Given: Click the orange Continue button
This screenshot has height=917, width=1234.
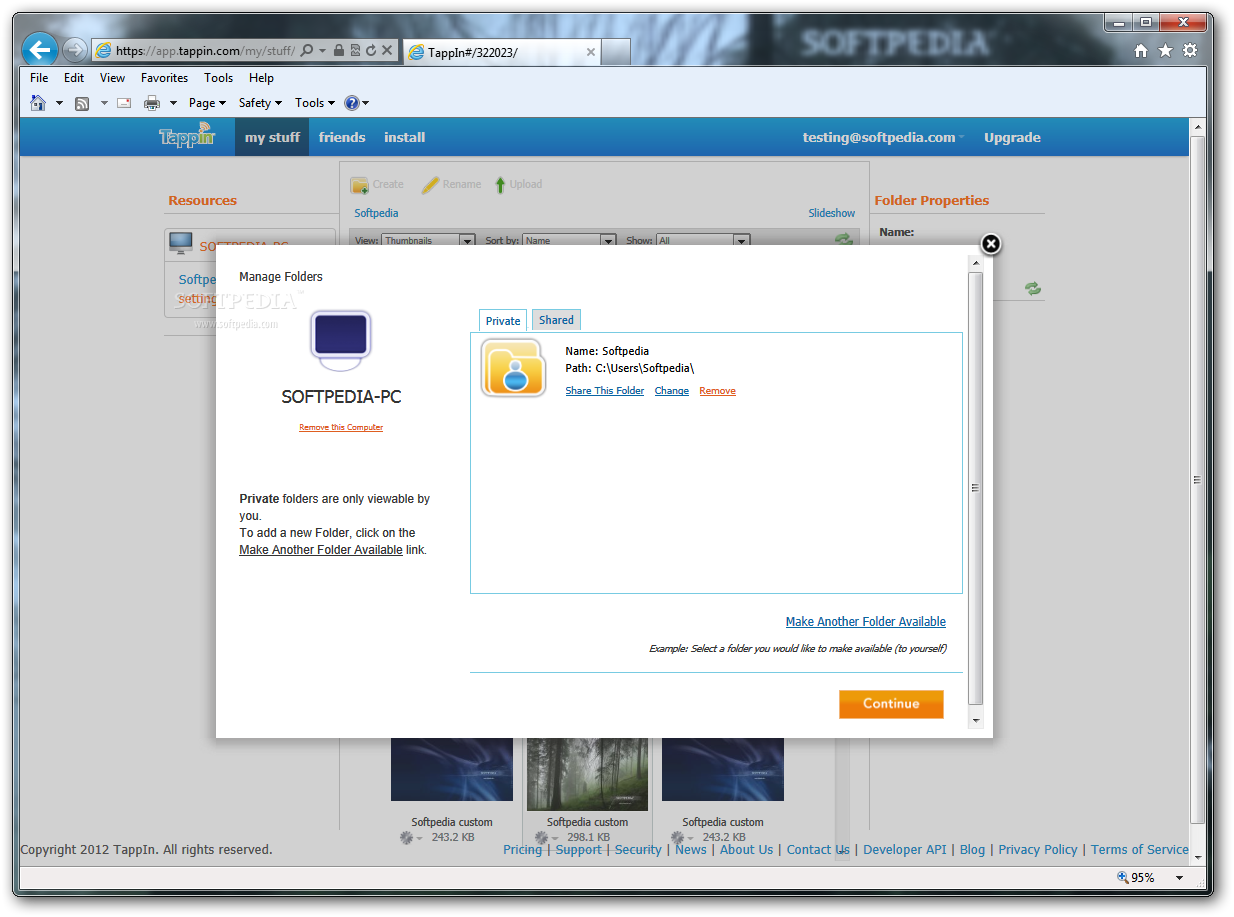Looking at the screenshot, I should (891, 704).
